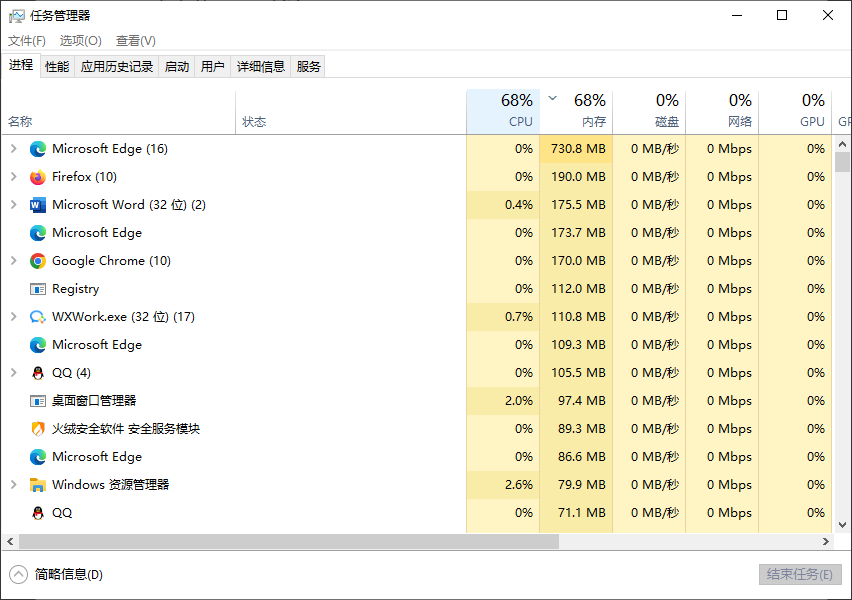Switch to the 性能 tab

click(x=57, y=67)
